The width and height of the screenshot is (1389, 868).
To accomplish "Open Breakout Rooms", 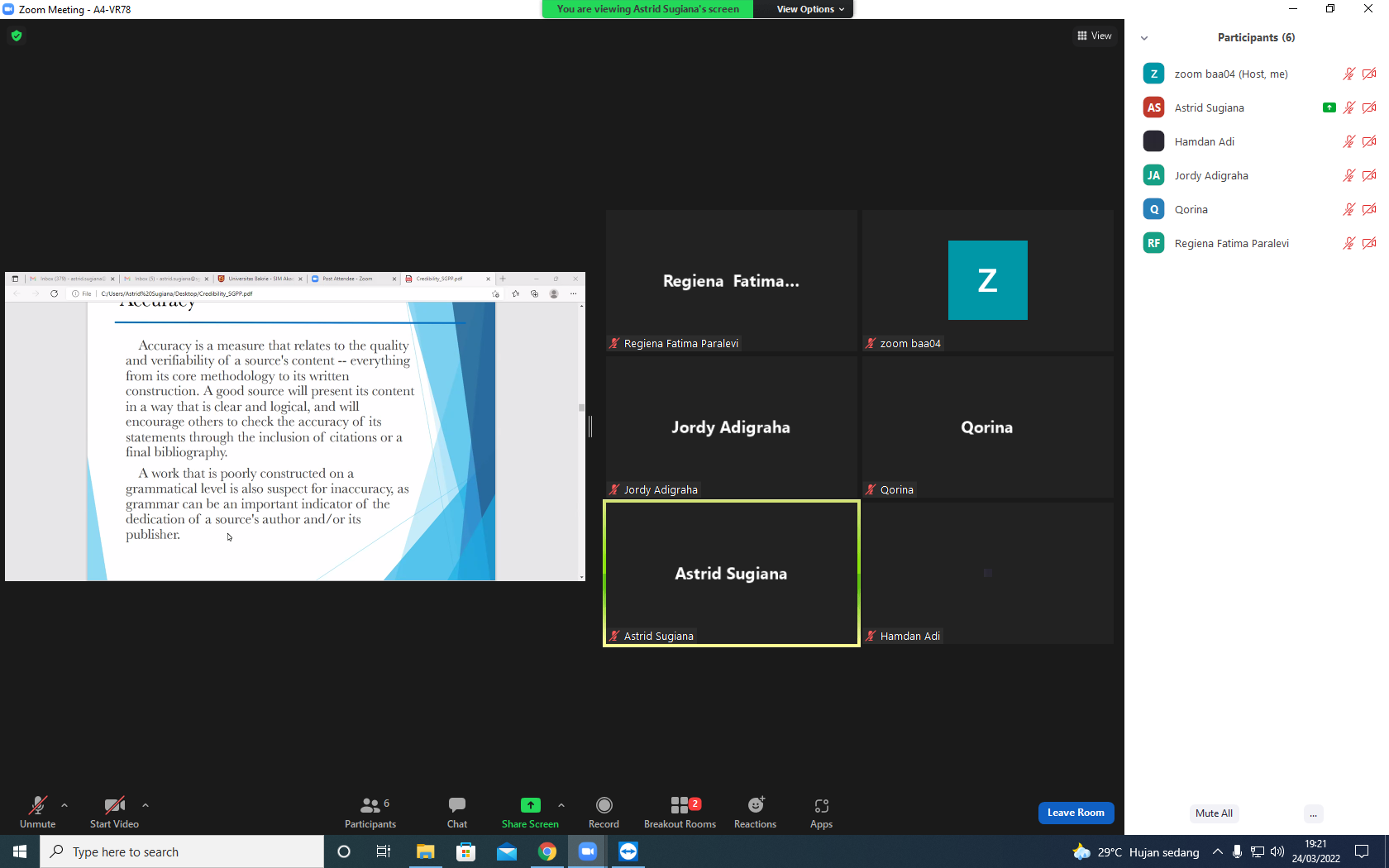I will (680, 813).
